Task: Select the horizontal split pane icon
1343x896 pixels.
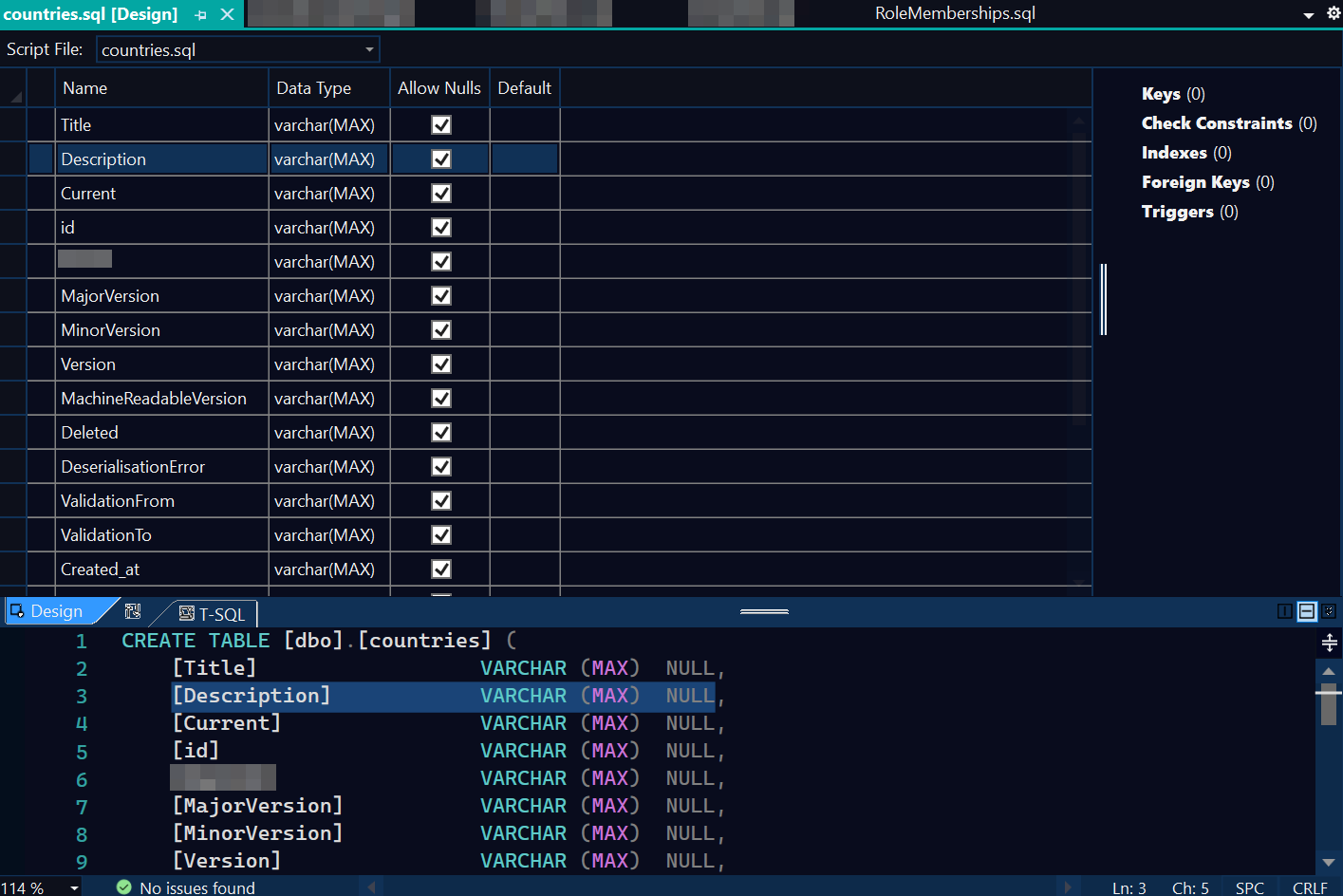Action: pos(1306,612)
